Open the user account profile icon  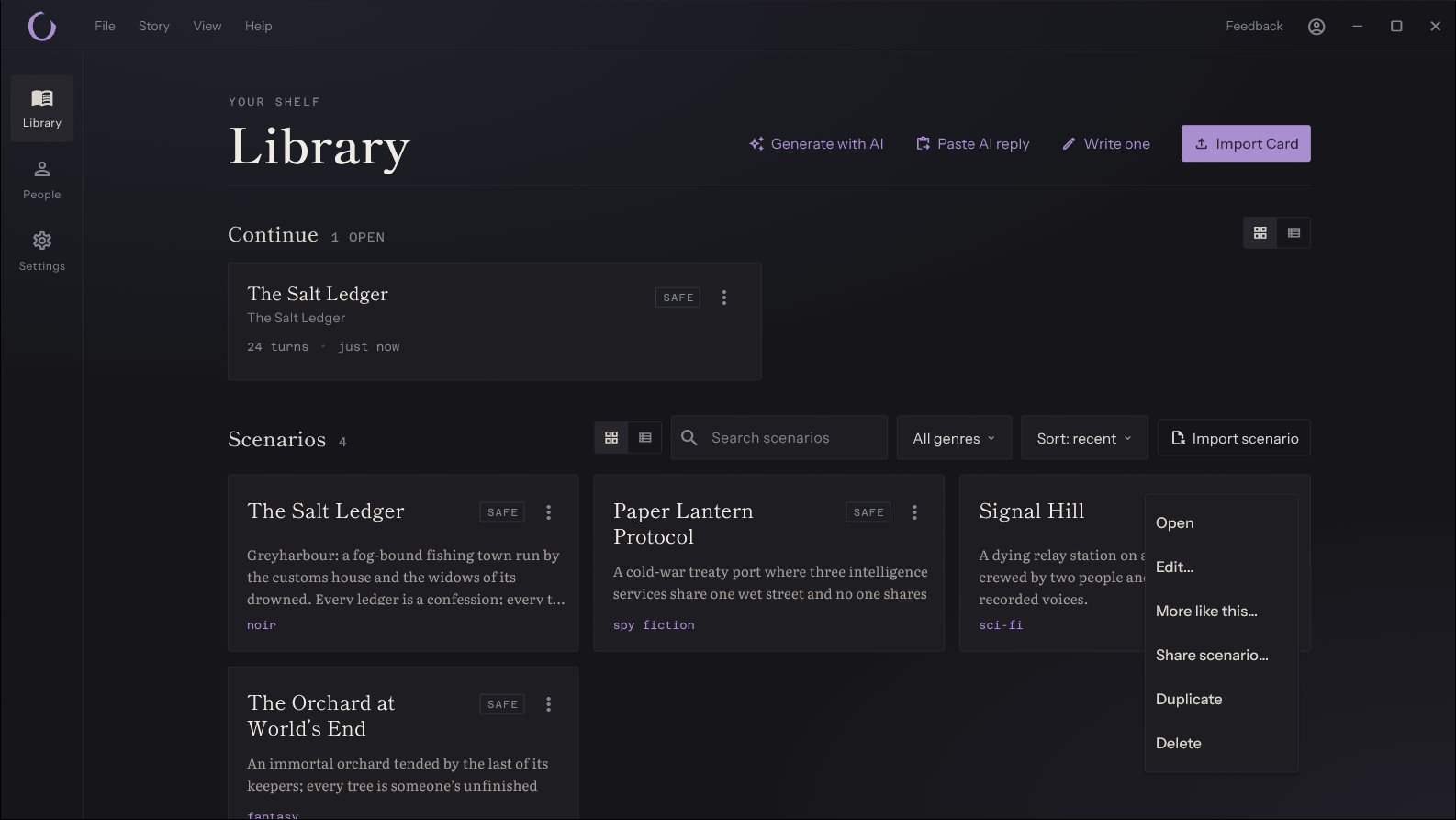(x=1316, y=27)
